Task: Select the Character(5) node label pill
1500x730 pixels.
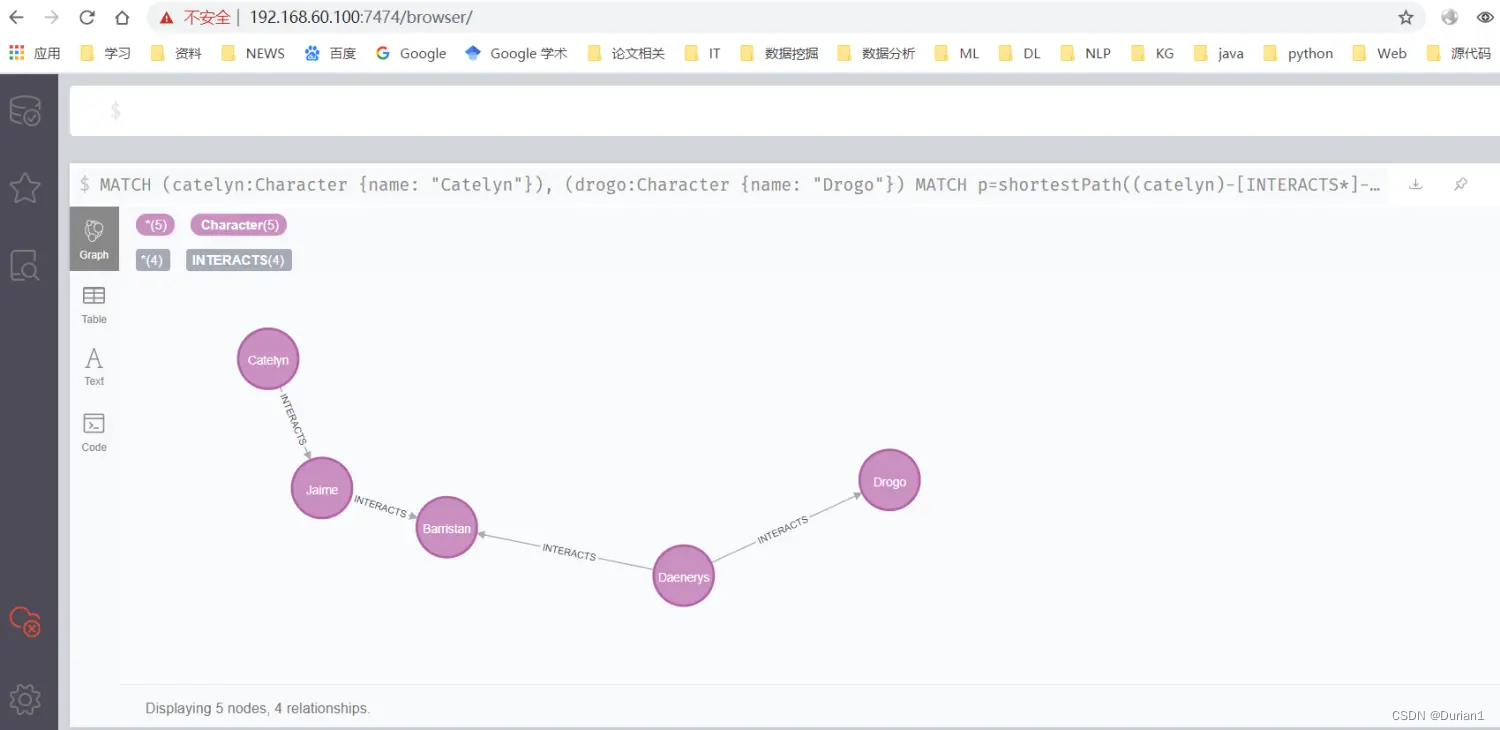Action: (x=239, y=225)
